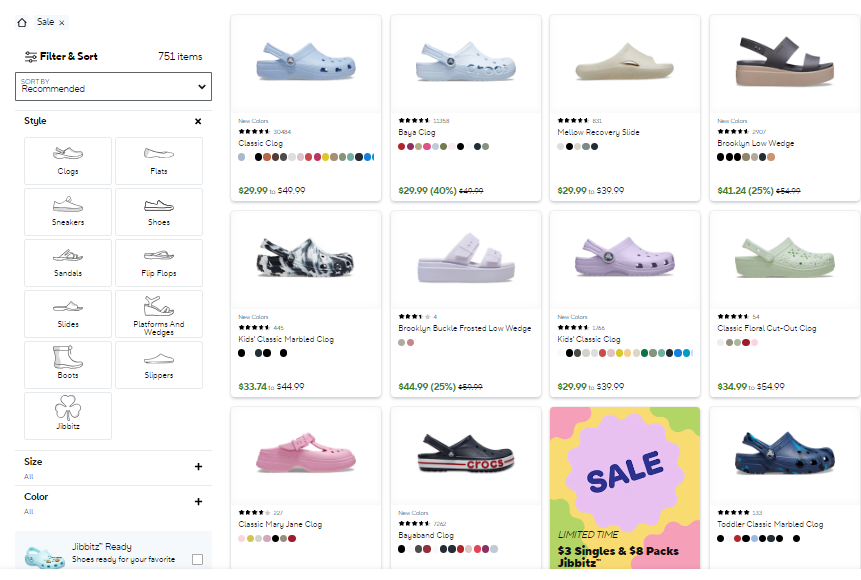Select the Flats style filter
Image resolution: width=861 pixels, height=580 pixels.
tap(159, 161)
